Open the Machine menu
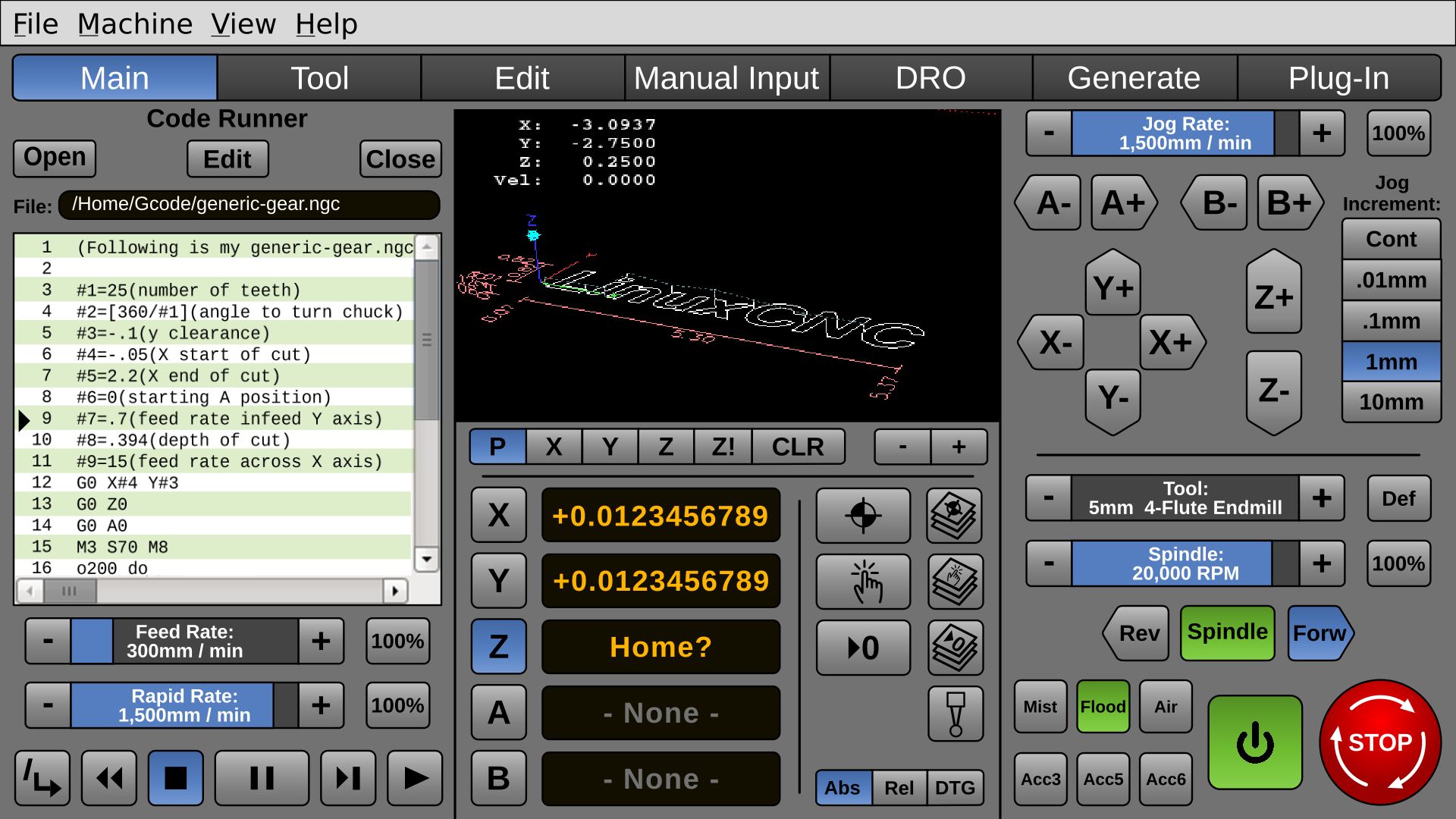This screenshot has width=1456, height=819. click(135, 24)
